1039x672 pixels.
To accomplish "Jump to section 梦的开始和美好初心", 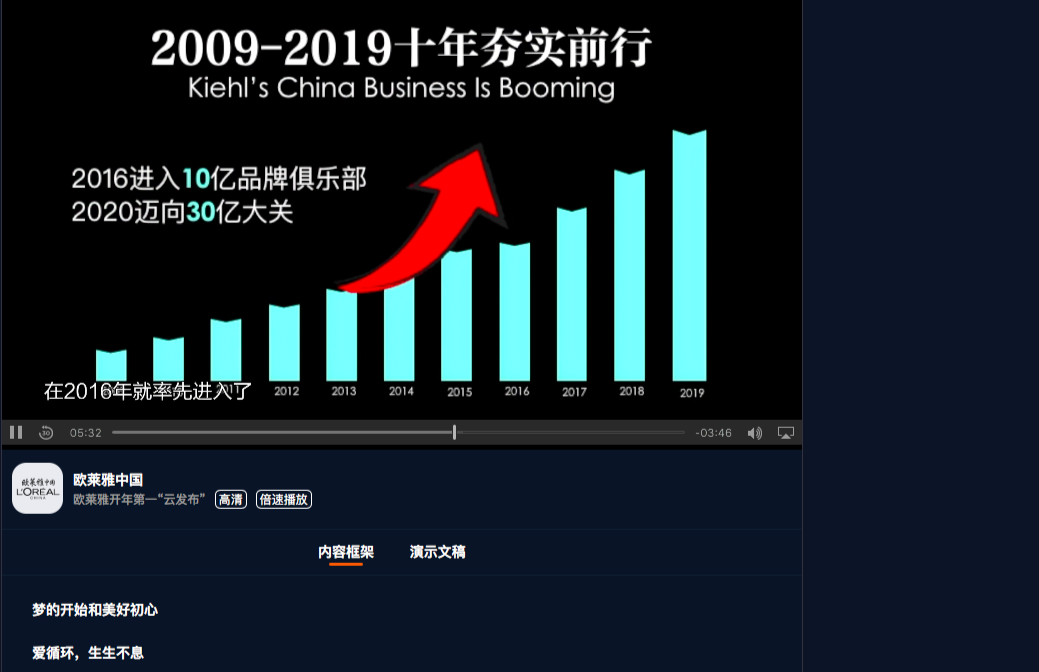I will pyautogui.click(x=95, y=610).
